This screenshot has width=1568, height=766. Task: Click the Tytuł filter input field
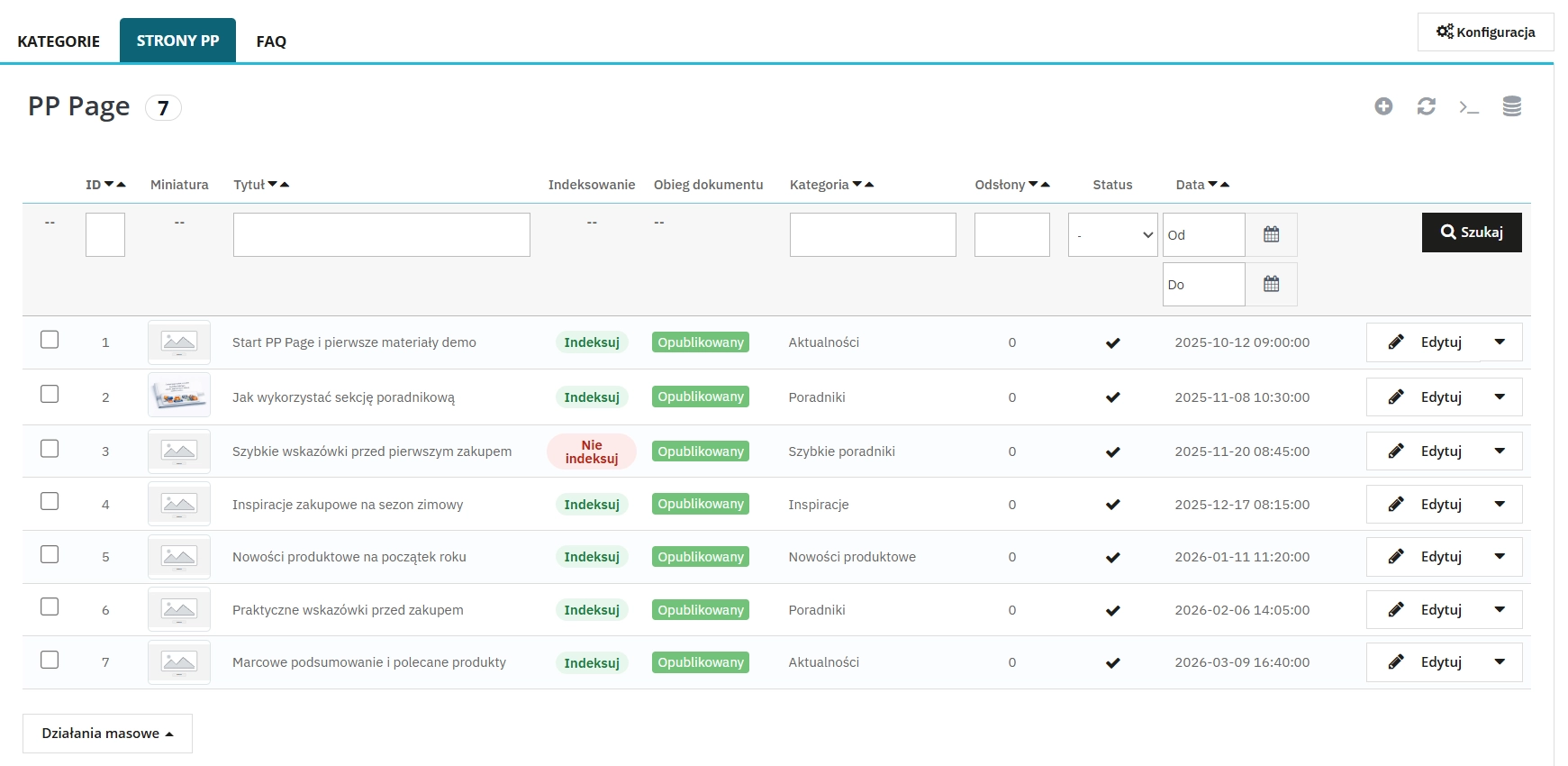point(382,234)
